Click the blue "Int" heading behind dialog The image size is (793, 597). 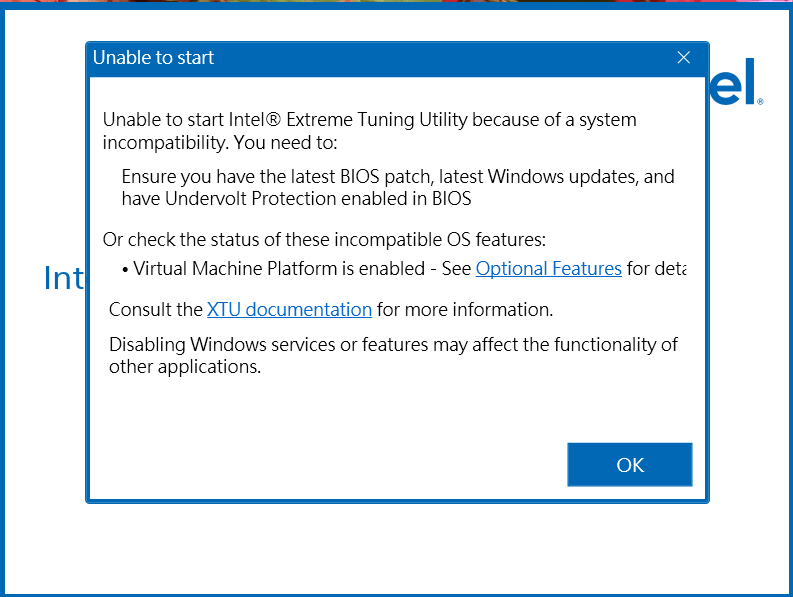(x=63, y=278)
